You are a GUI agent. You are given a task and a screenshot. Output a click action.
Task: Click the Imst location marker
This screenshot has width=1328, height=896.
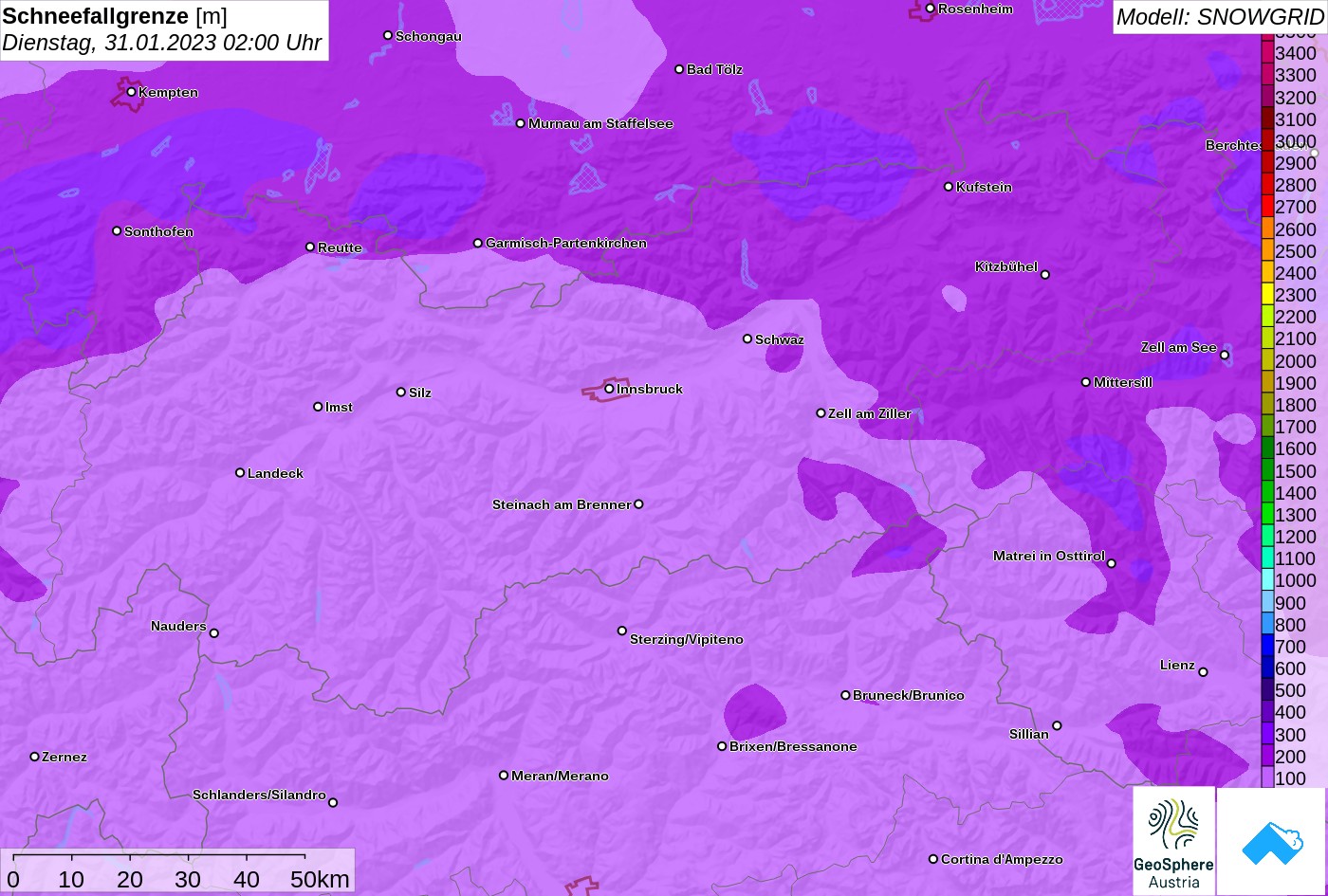(x=318, y=407)
